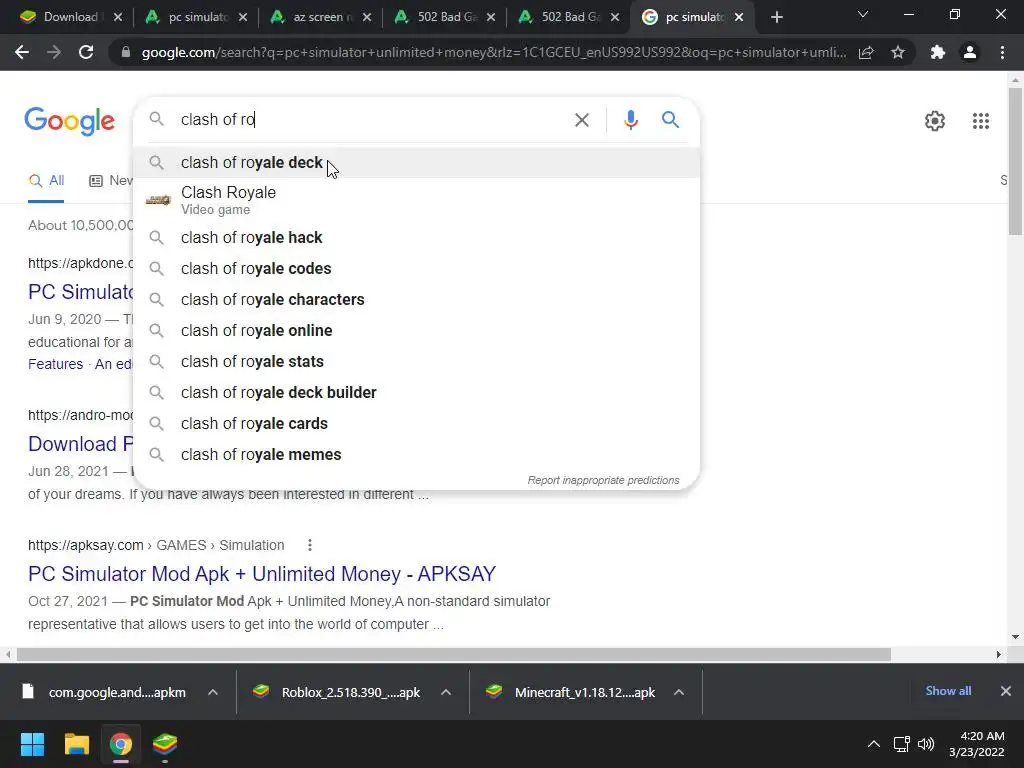Open network status in system tray
The height and width of the screenshot is (768, 1024).
901,744
